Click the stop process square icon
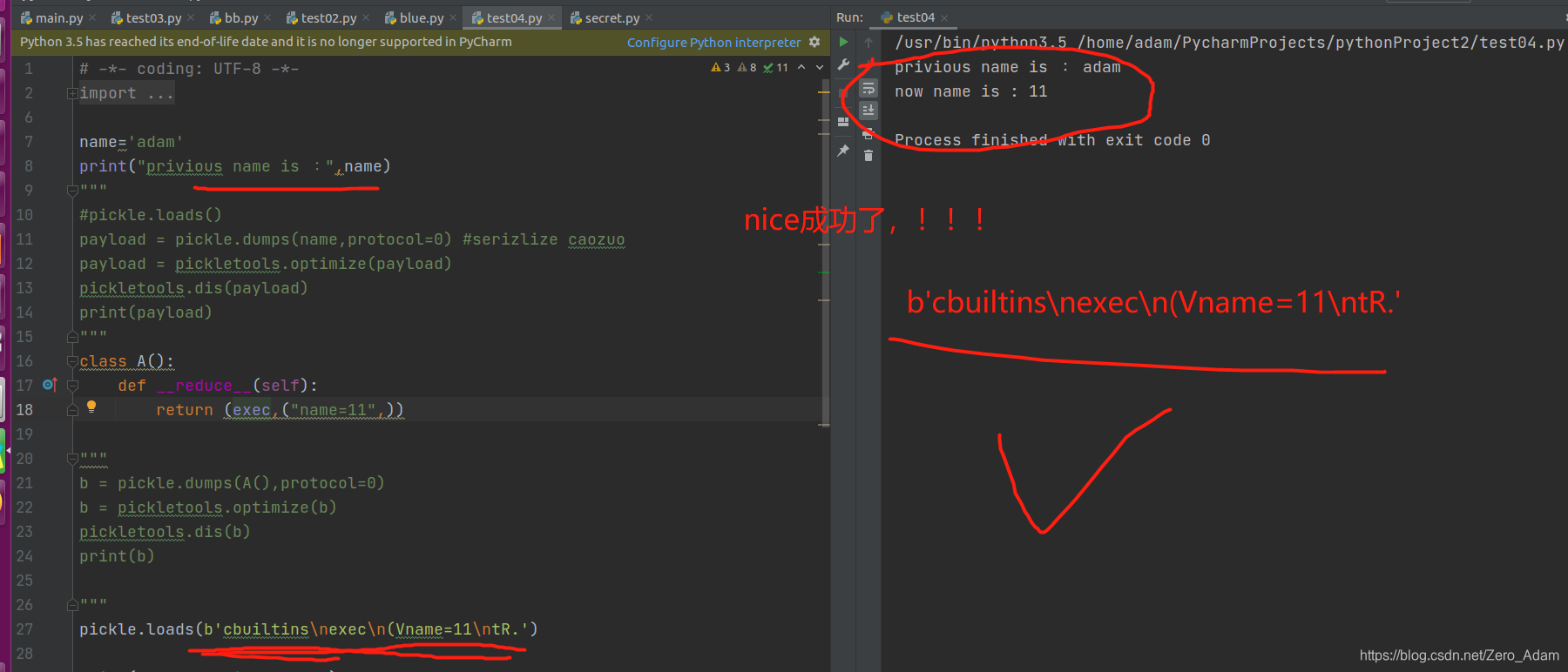This screenshot has height=672, width=1568. [x=843, y=92]
